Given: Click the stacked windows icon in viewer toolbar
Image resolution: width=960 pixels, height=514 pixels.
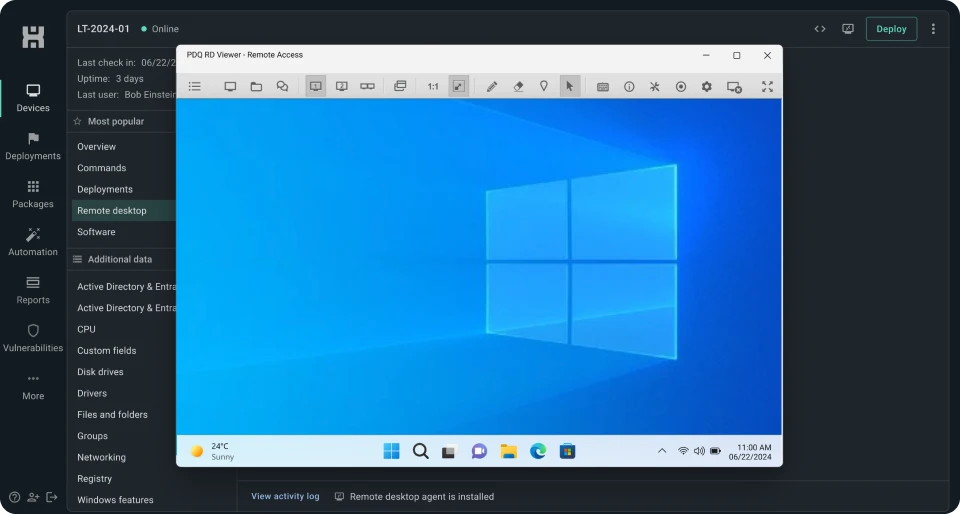Looking at the screenshot, I should click(400, 86).
